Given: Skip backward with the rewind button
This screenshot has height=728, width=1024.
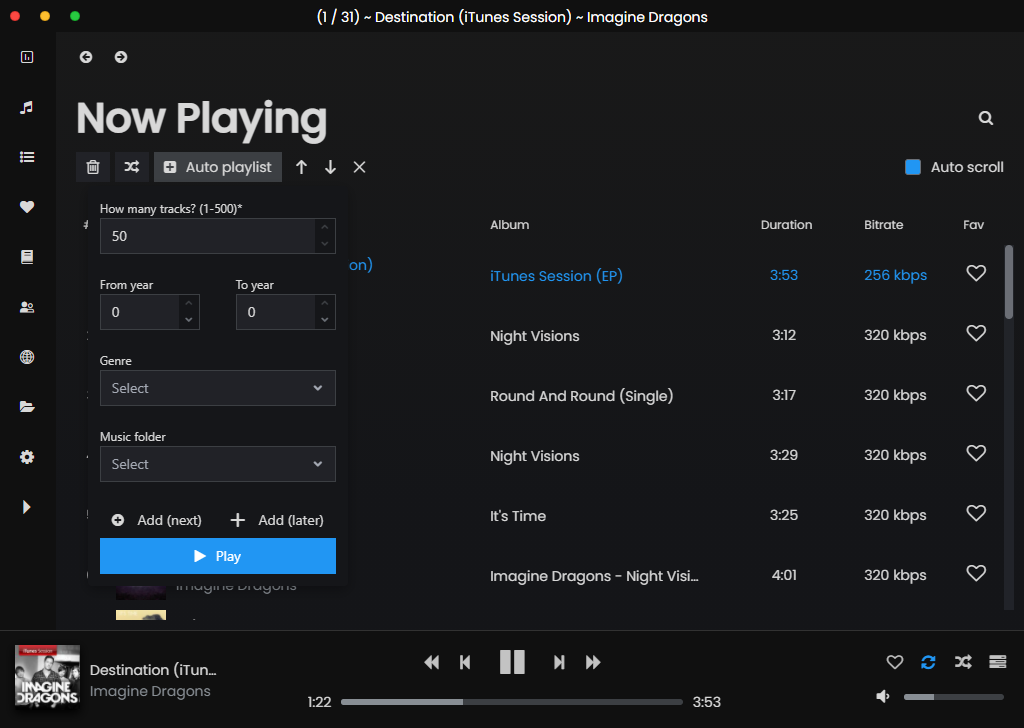Looking at the screenshot, I should click(x=431, y=663).
